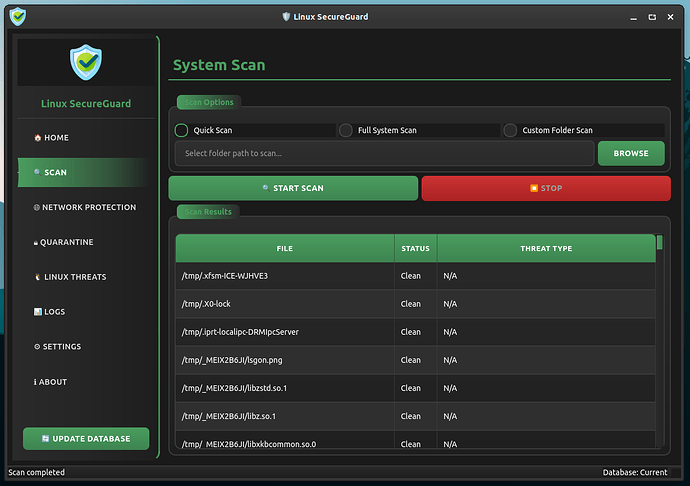Open the About page
This screenshot has width=690, height=486.
51,382
